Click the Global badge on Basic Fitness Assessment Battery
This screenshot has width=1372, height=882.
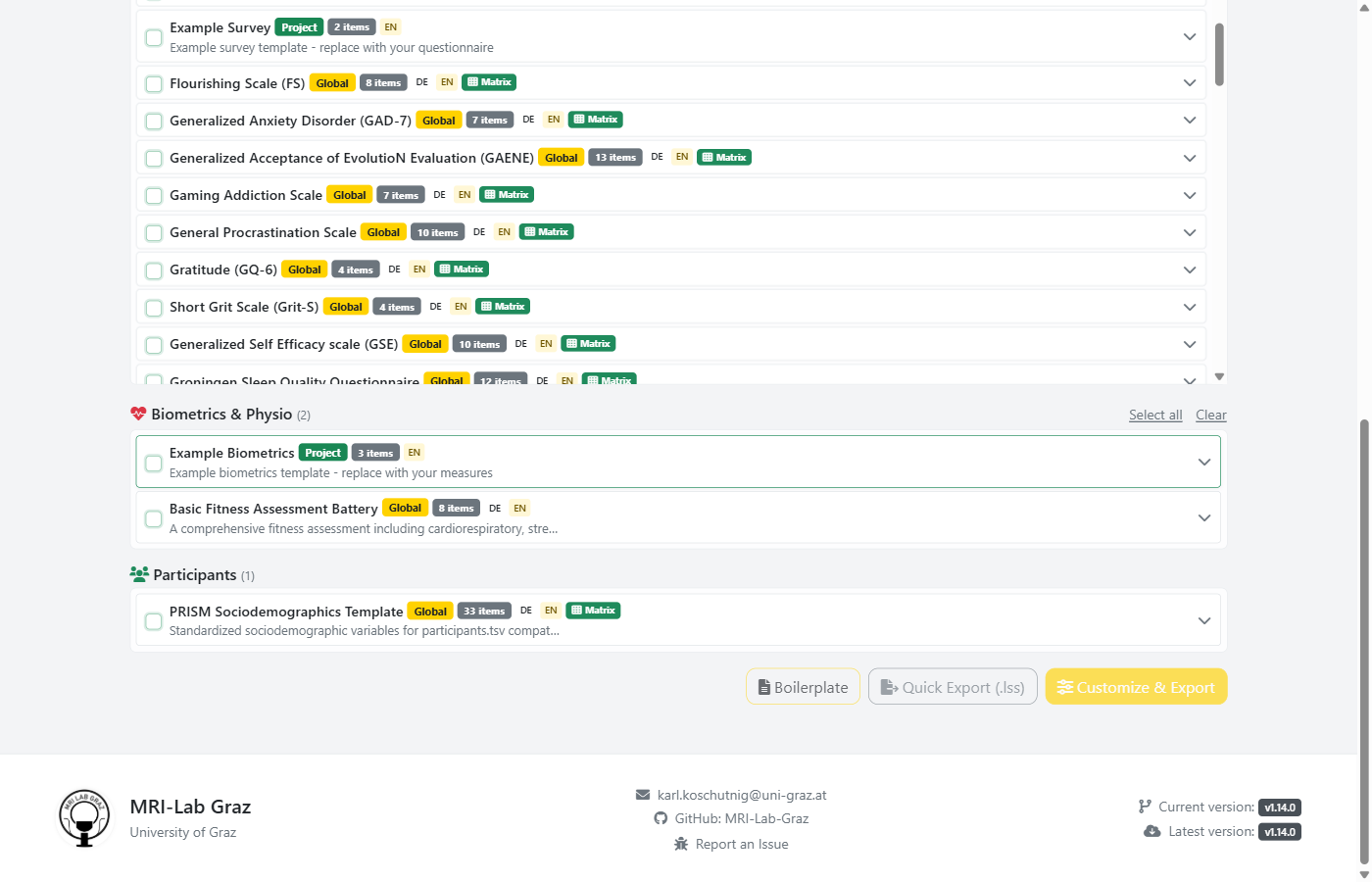tap(405, 508)
